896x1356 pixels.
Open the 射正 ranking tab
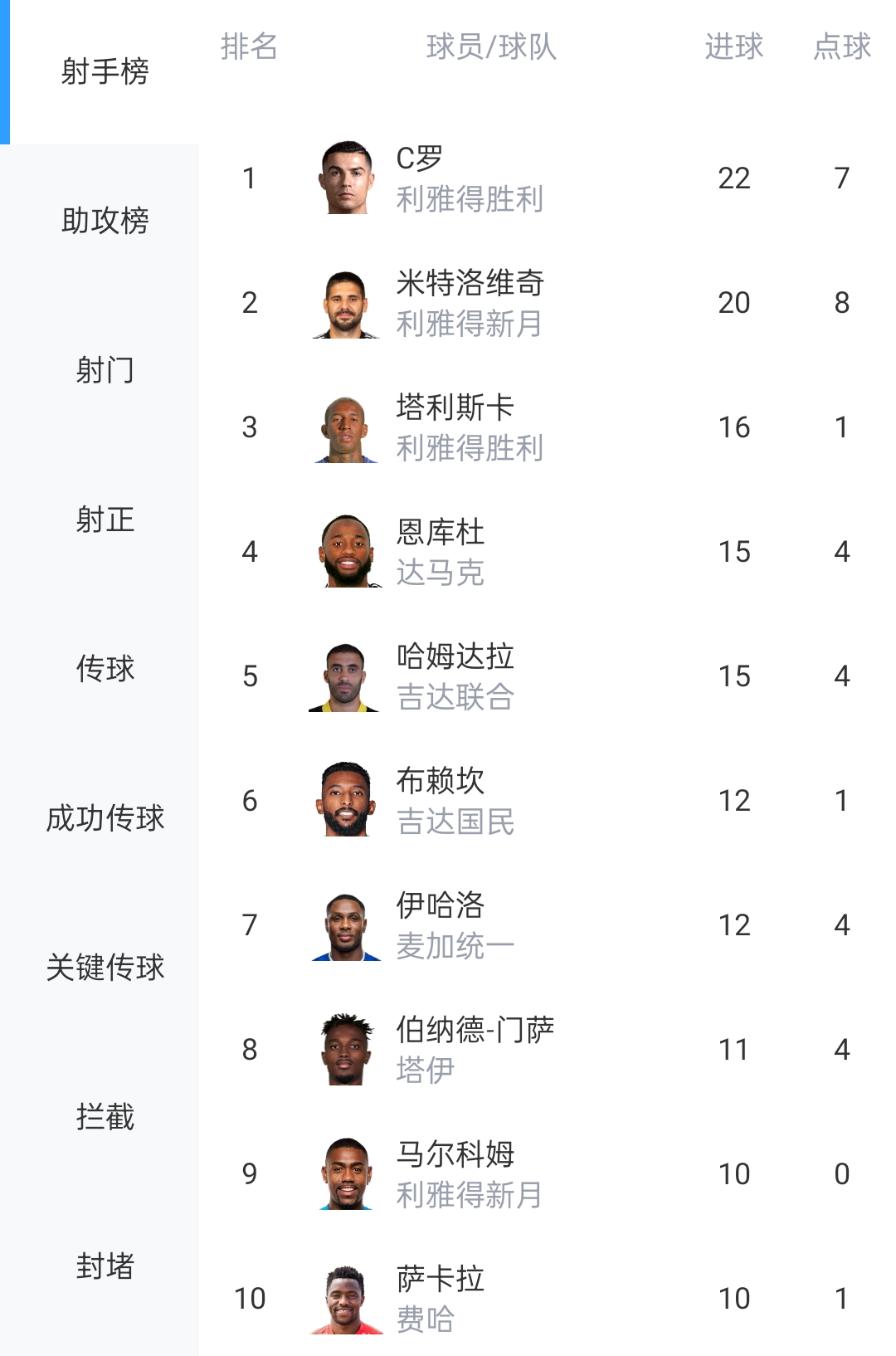[x=105, y=519]
